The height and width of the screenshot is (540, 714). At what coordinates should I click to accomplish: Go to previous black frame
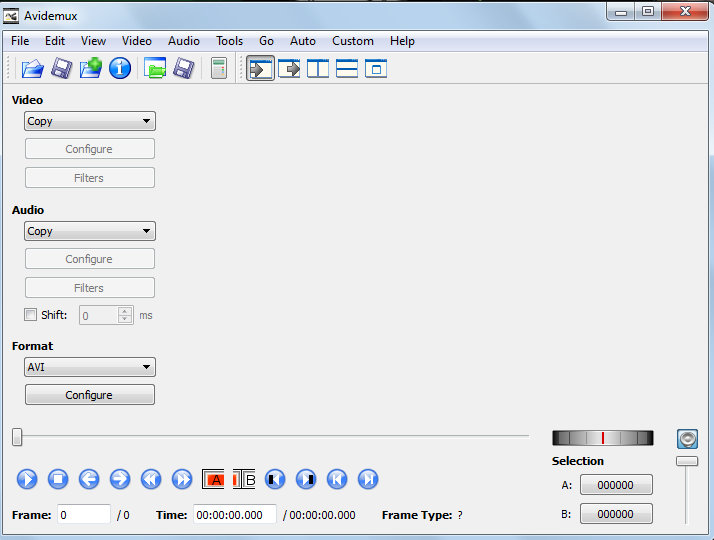pos(275,479)
